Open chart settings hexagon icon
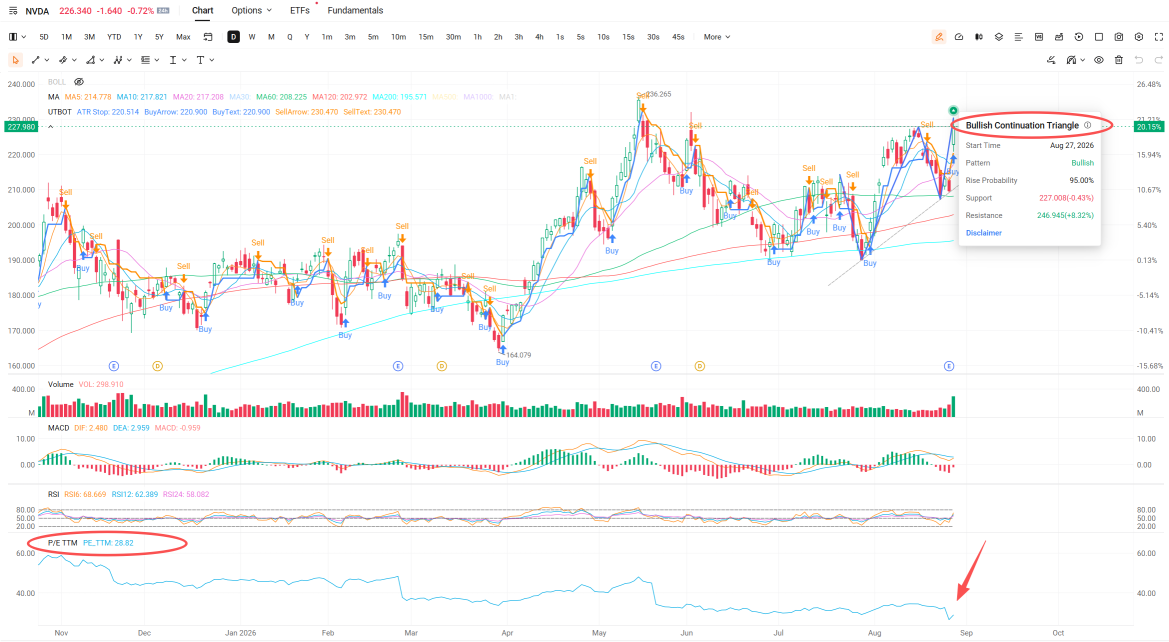This screenshot has width=1169, height=642. pos(1138,37)
